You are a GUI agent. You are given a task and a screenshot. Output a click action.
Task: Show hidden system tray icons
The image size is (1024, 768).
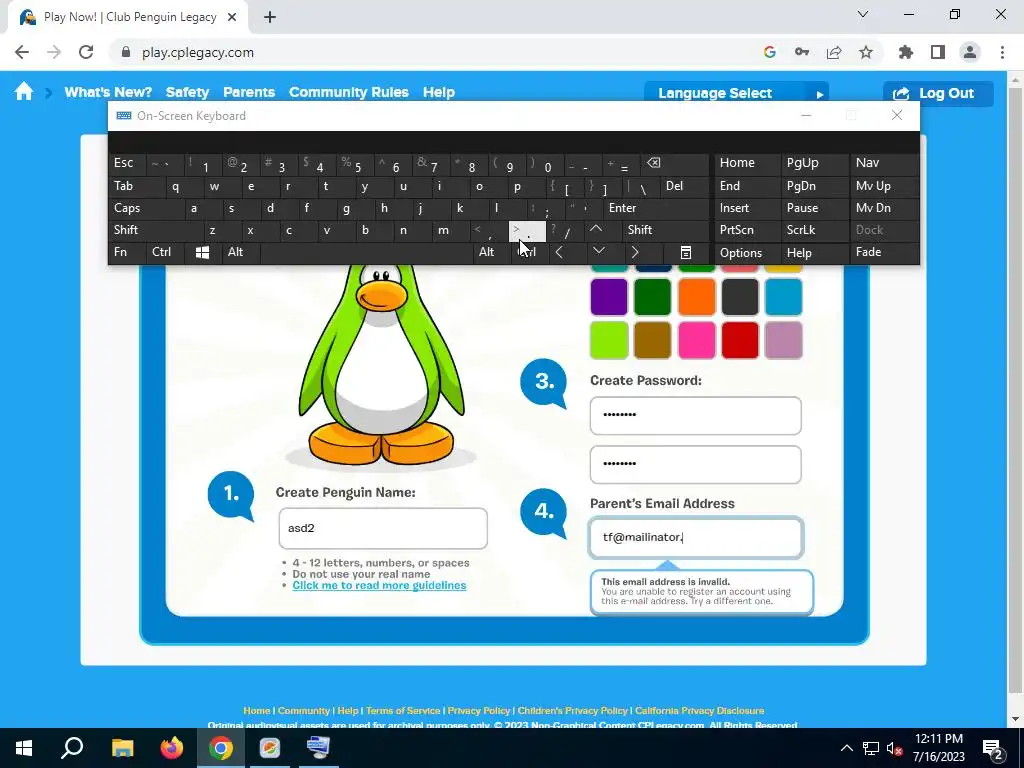click(x=846, y=748)
